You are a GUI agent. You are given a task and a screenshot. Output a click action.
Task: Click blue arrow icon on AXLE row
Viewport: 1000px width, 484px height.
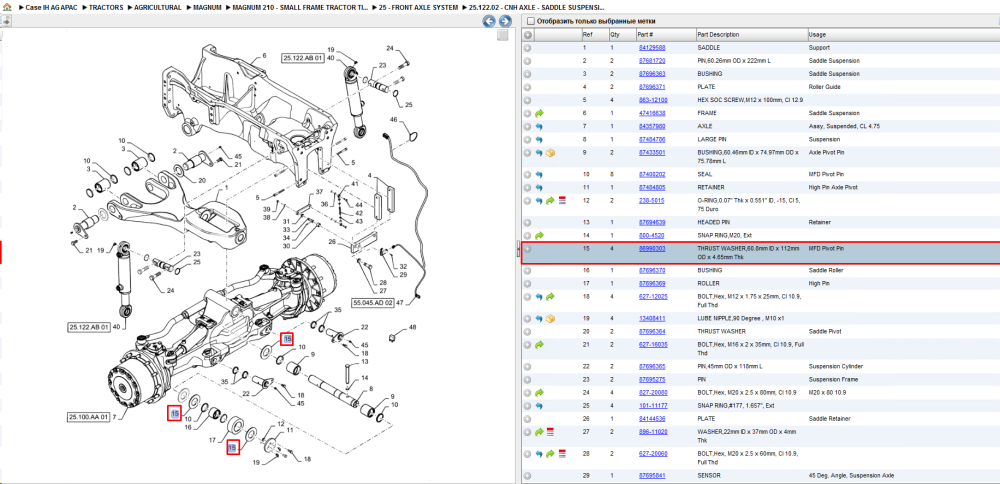coord(539,126)
